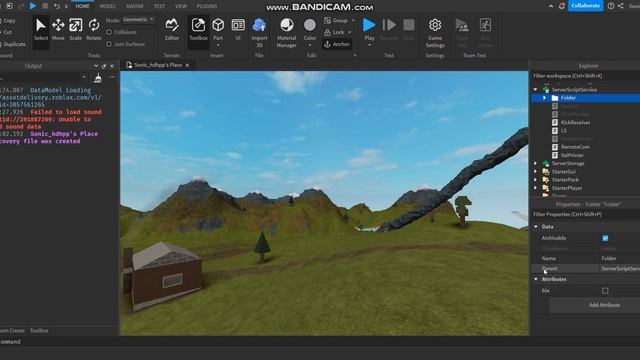Open the help icon beside Collaborate
This screenshot has height=360, width=640.
tap(611, 6)
